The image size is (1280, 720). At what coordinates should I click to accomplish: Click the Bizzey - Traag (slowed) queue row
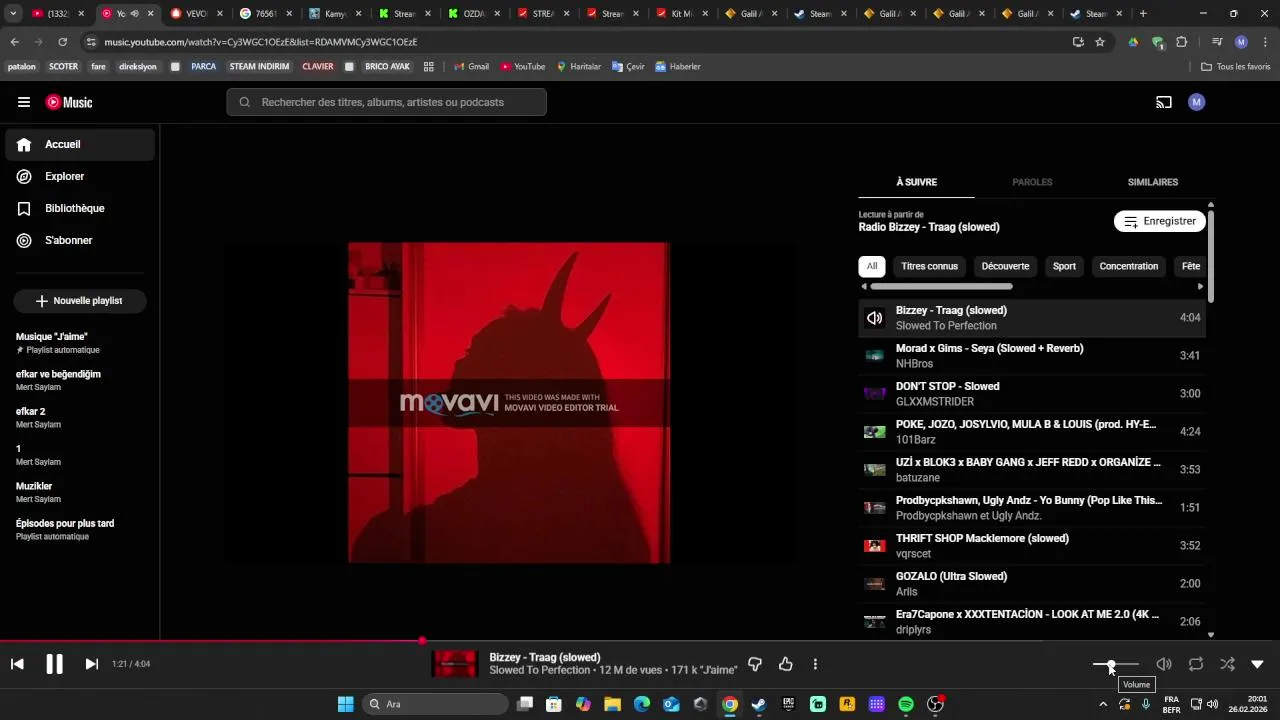(x=1032, y=318)
